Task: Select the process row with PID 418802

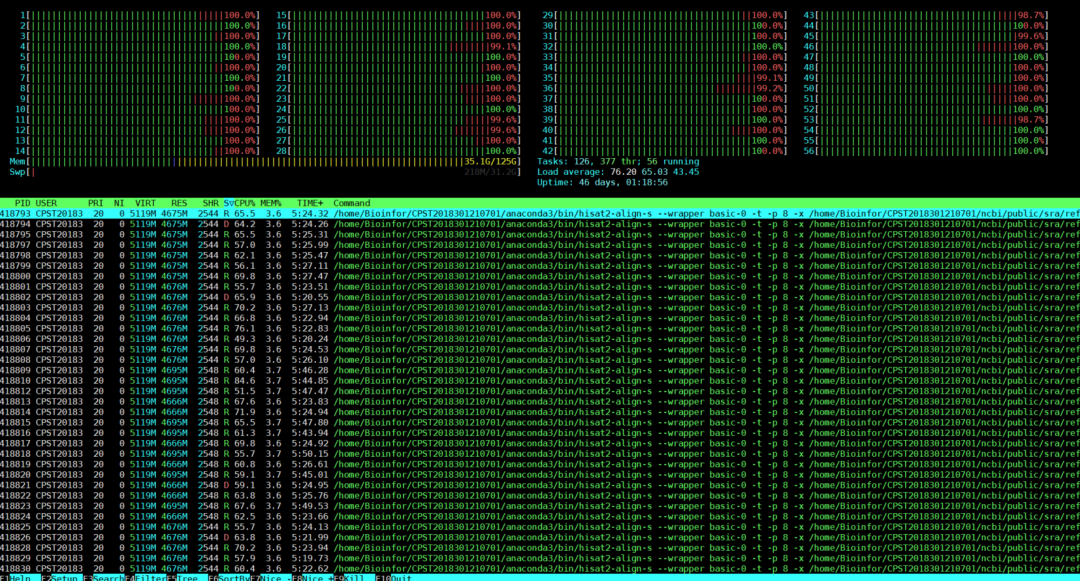Action: click(540, 297)
